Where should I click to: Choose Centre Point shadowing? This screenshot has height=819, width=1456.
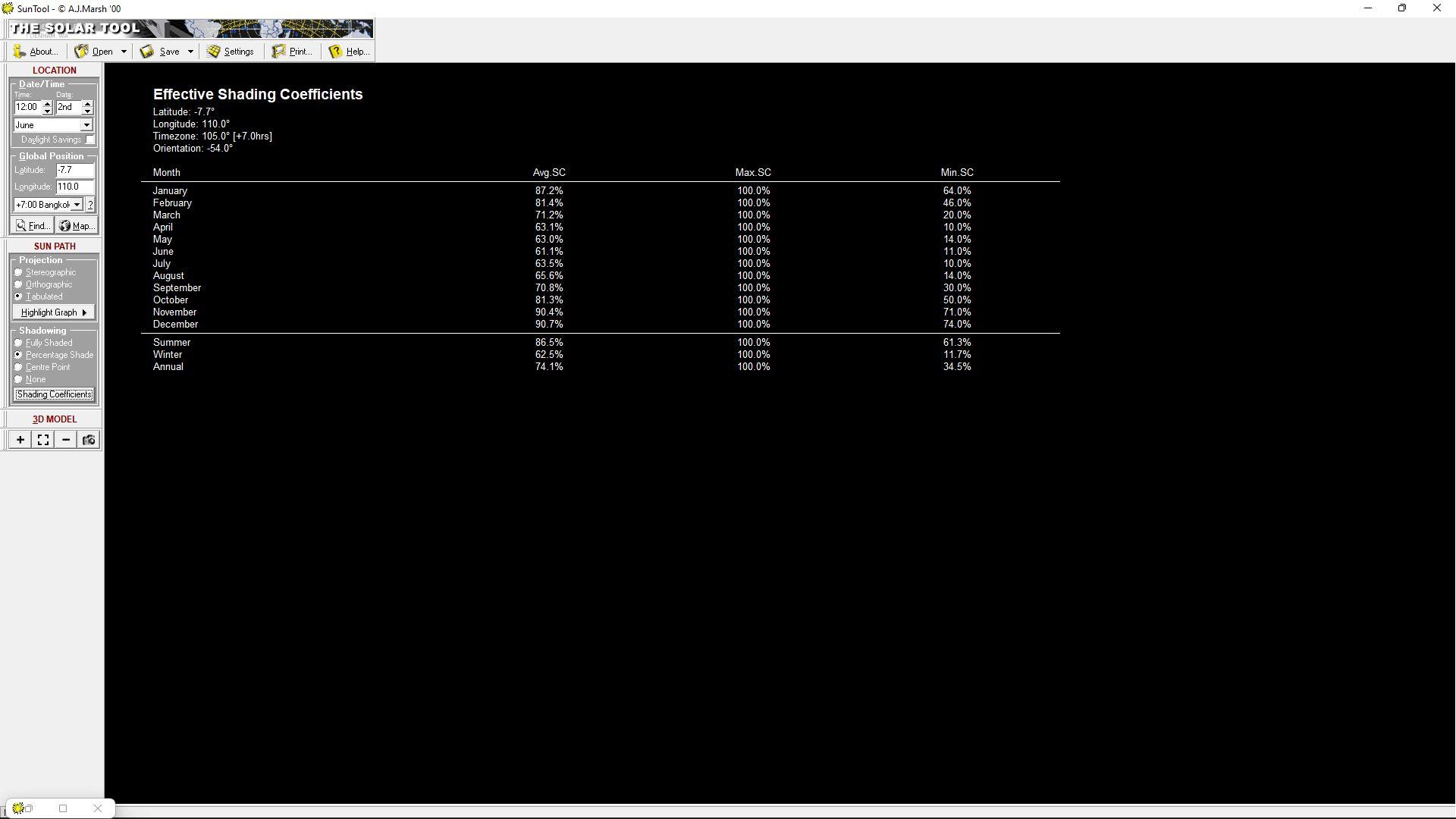tap(18, 367)
